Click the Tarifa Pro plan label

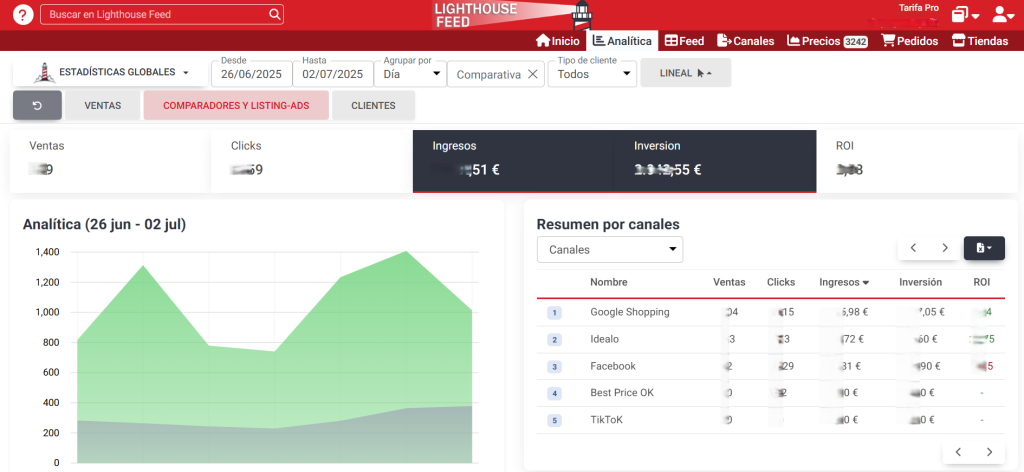pos(918,8)
